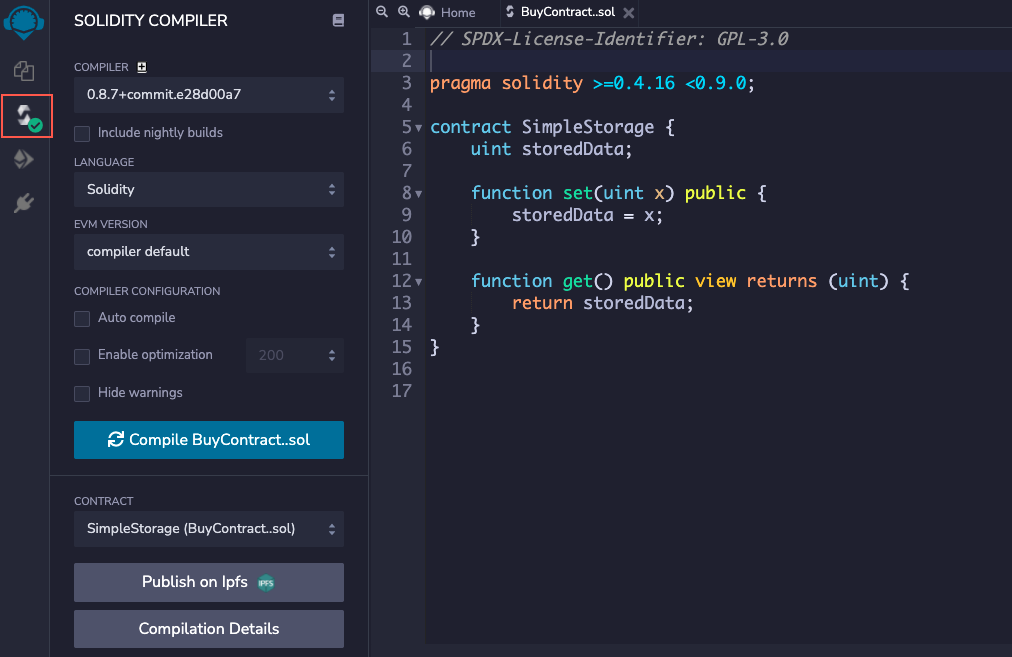Viewport: 1012px width, 657px height.
Task: Enable Include nightly builds checkbox
Action: tap(82, 133)
